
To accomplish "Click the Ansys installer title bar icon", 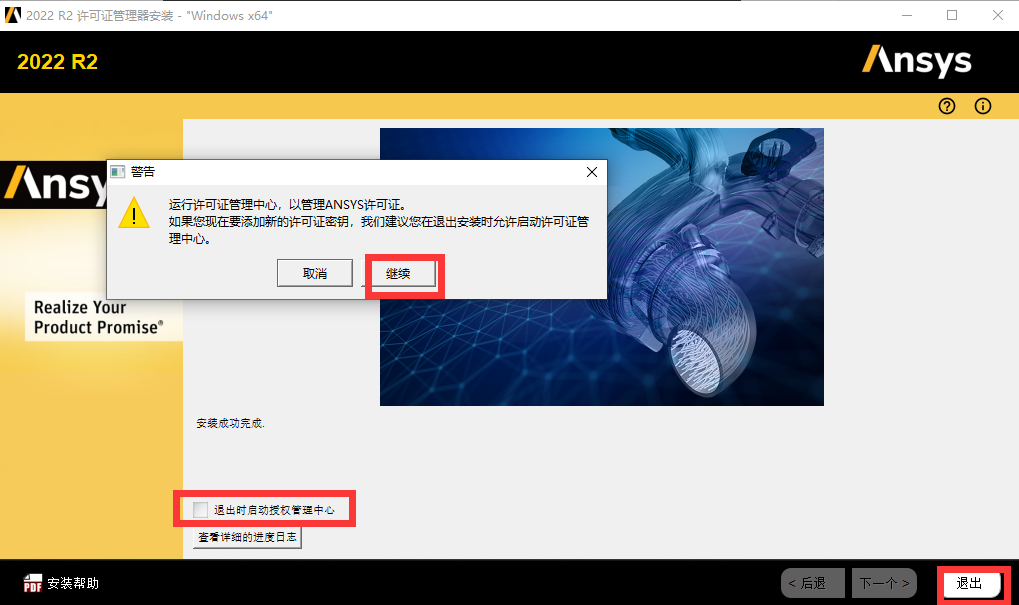I will coord(12,15).
